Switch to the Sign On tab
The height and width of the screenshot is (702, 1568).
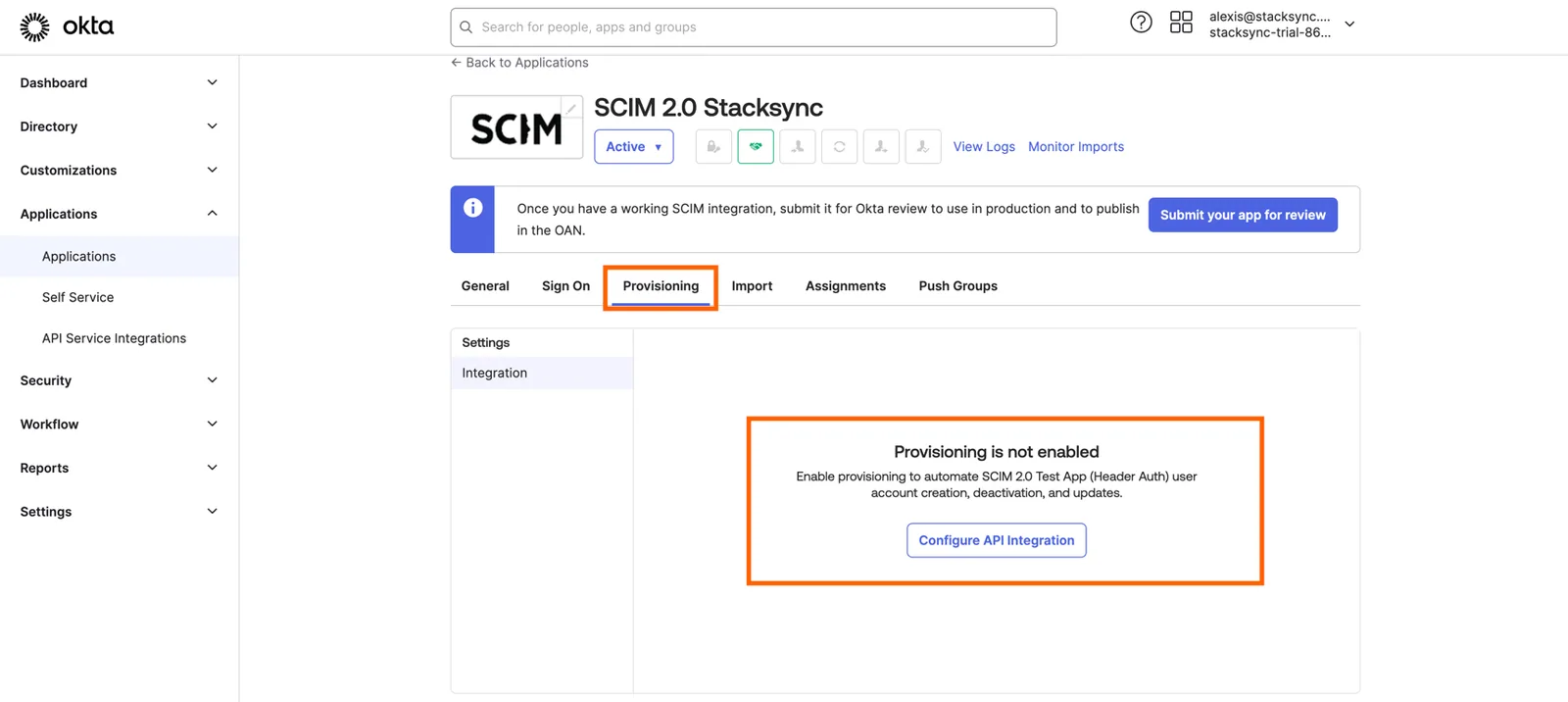565,286
